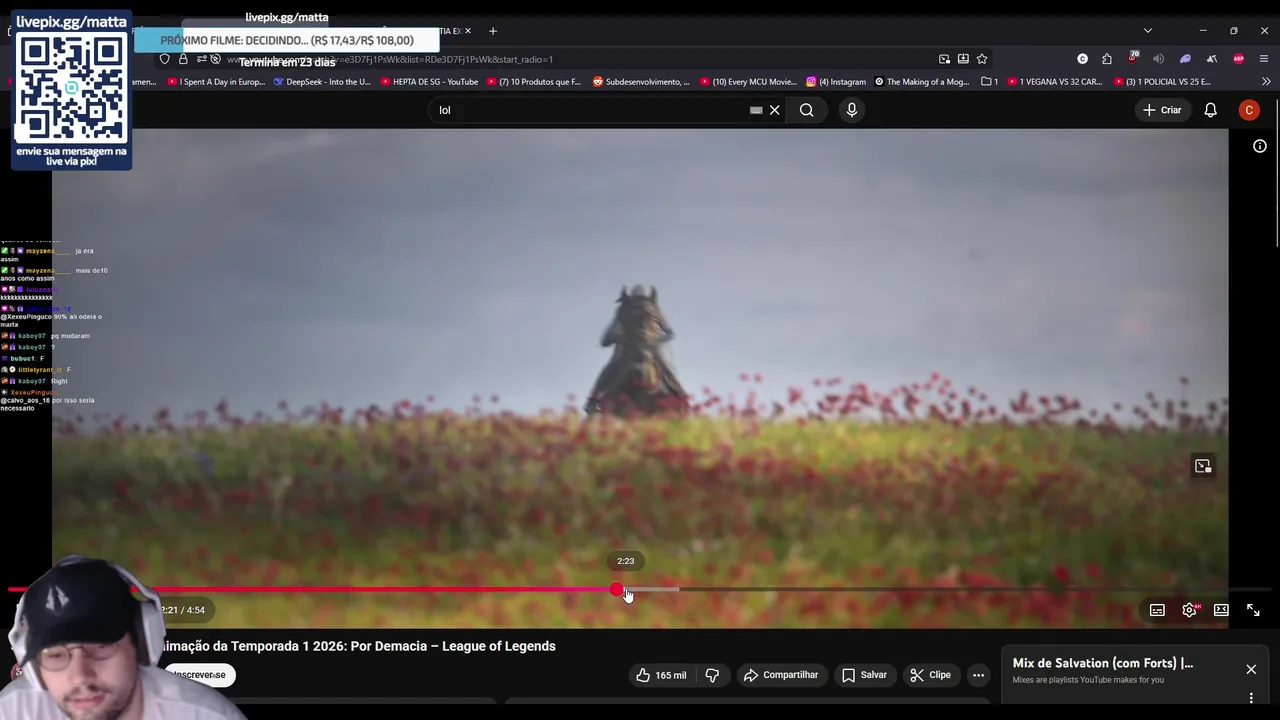Click Compartilhar to share the video
The height and width of the screenshot is (720, 1280).
click(x=781, y=675)
